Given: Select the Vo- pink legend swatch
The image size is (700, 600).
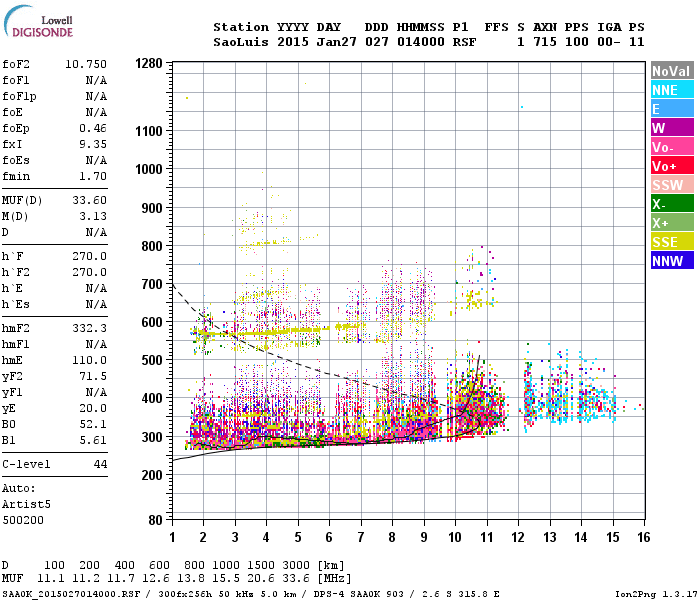Looking at the screenshot, I should pos(672,146).
